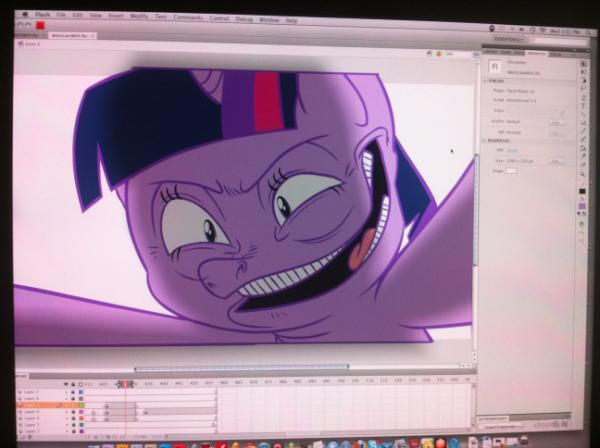Collapse the PROPERTIES section in Properties panel
This screenshot has height=448, width=600.
[x=484, y=140]
